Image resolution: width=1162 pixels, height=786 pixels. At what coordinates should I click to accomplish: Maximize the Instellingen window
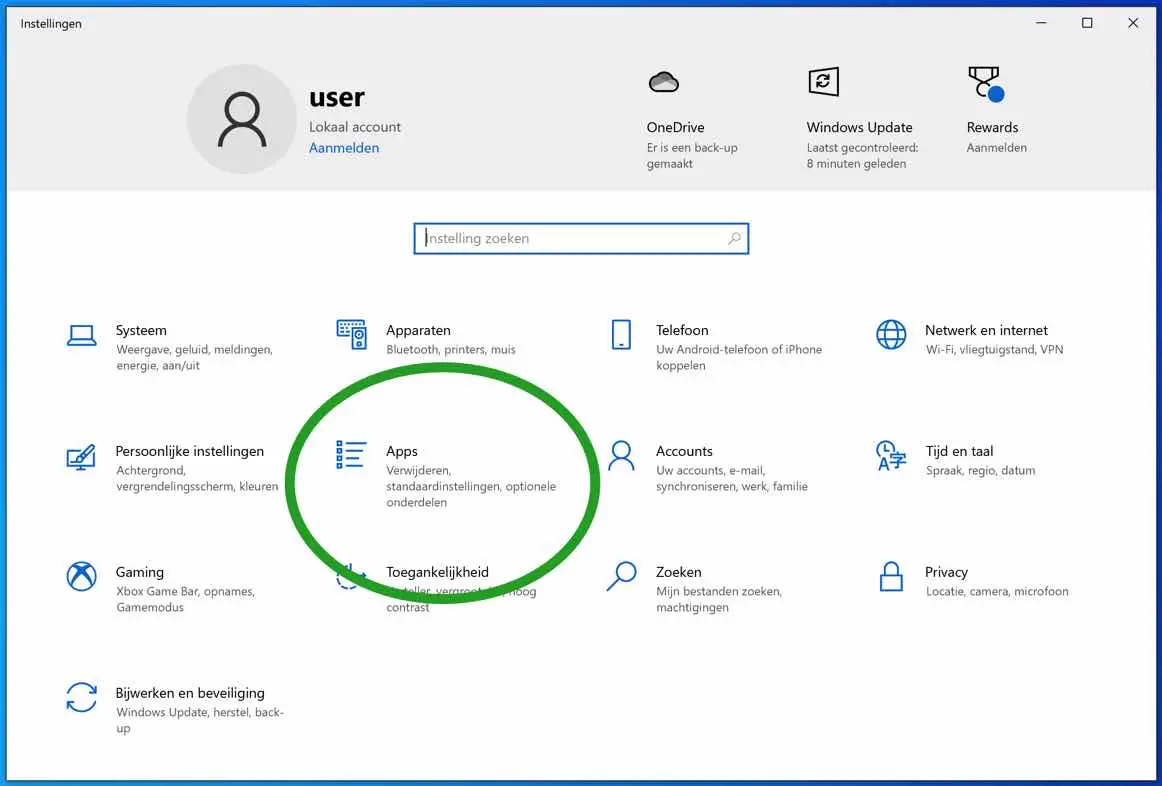(1087, 23)
